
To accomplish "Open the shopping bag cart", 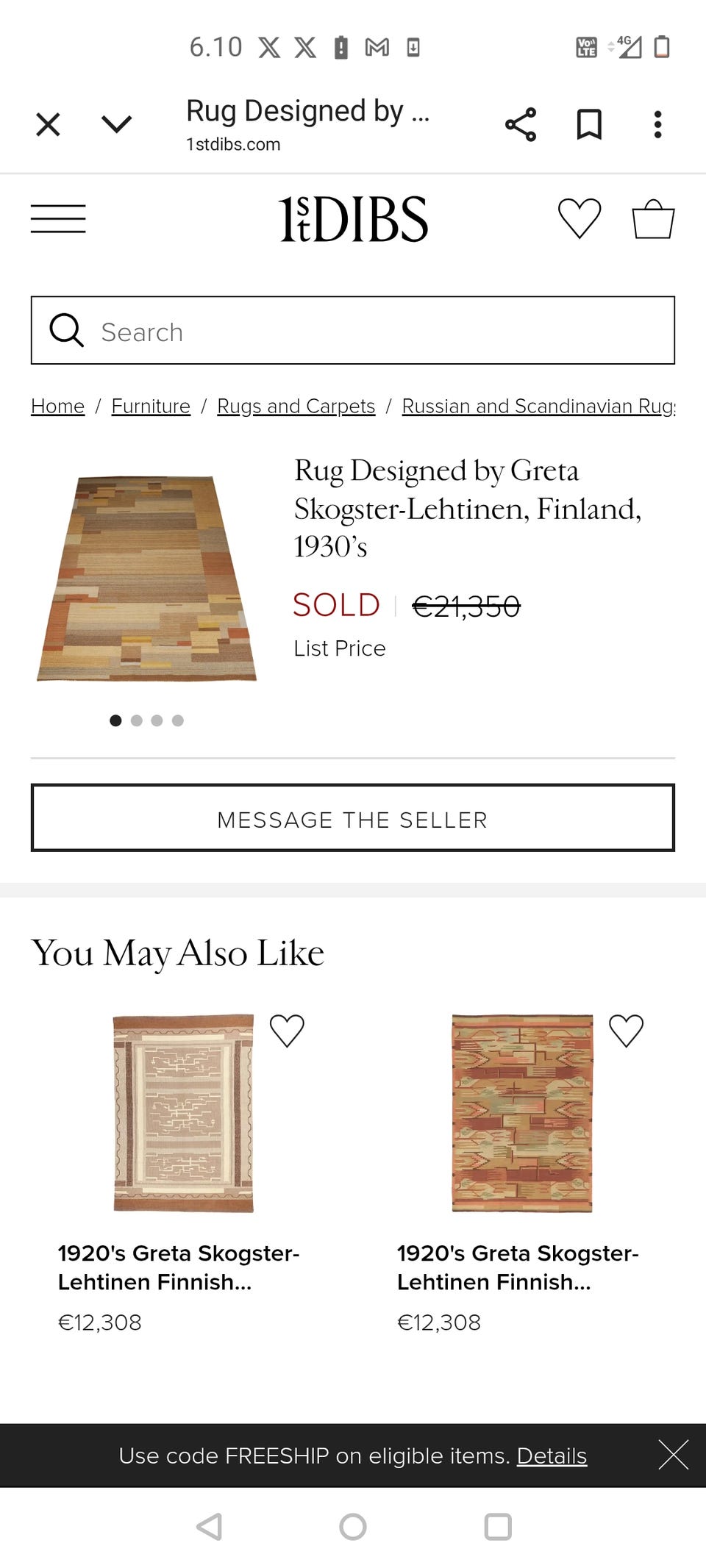I will pos(653,219).
